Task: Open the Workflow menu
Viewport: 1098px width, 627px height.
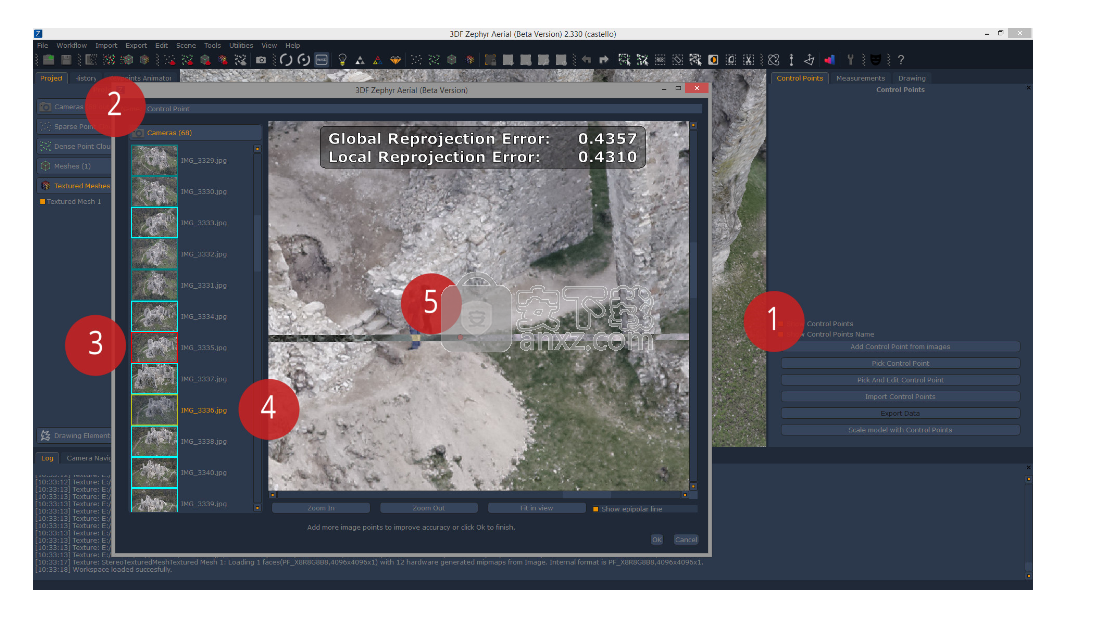Action: (x=71, y=45)
